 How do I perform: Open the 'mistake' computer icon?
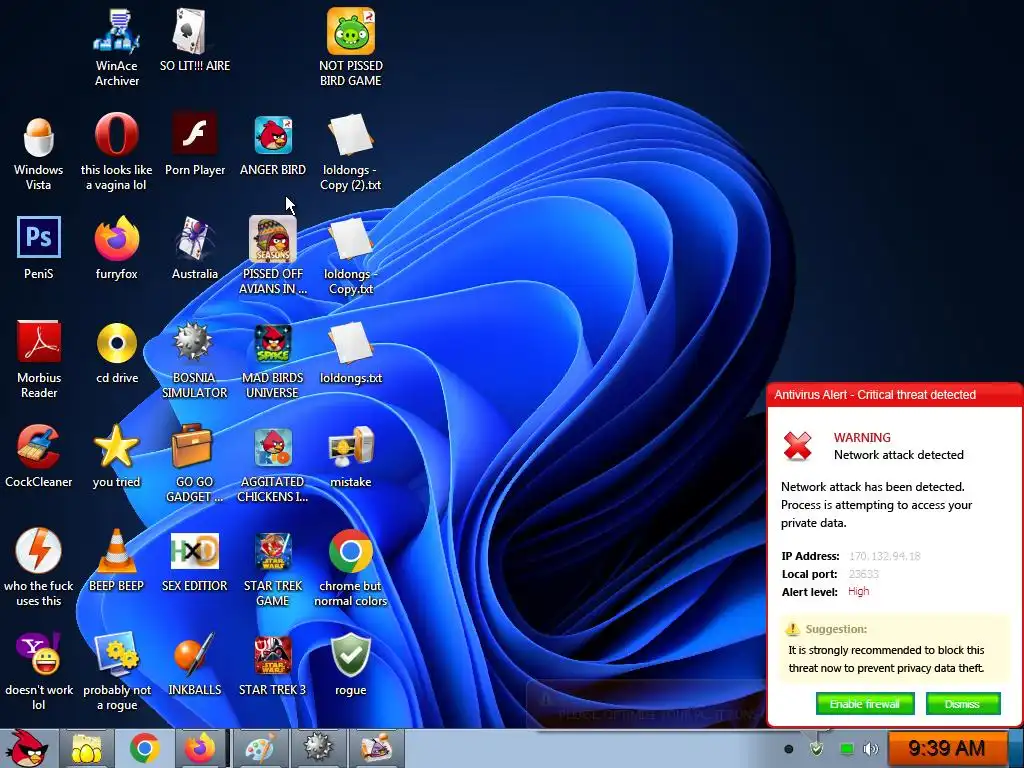[351, 456]
